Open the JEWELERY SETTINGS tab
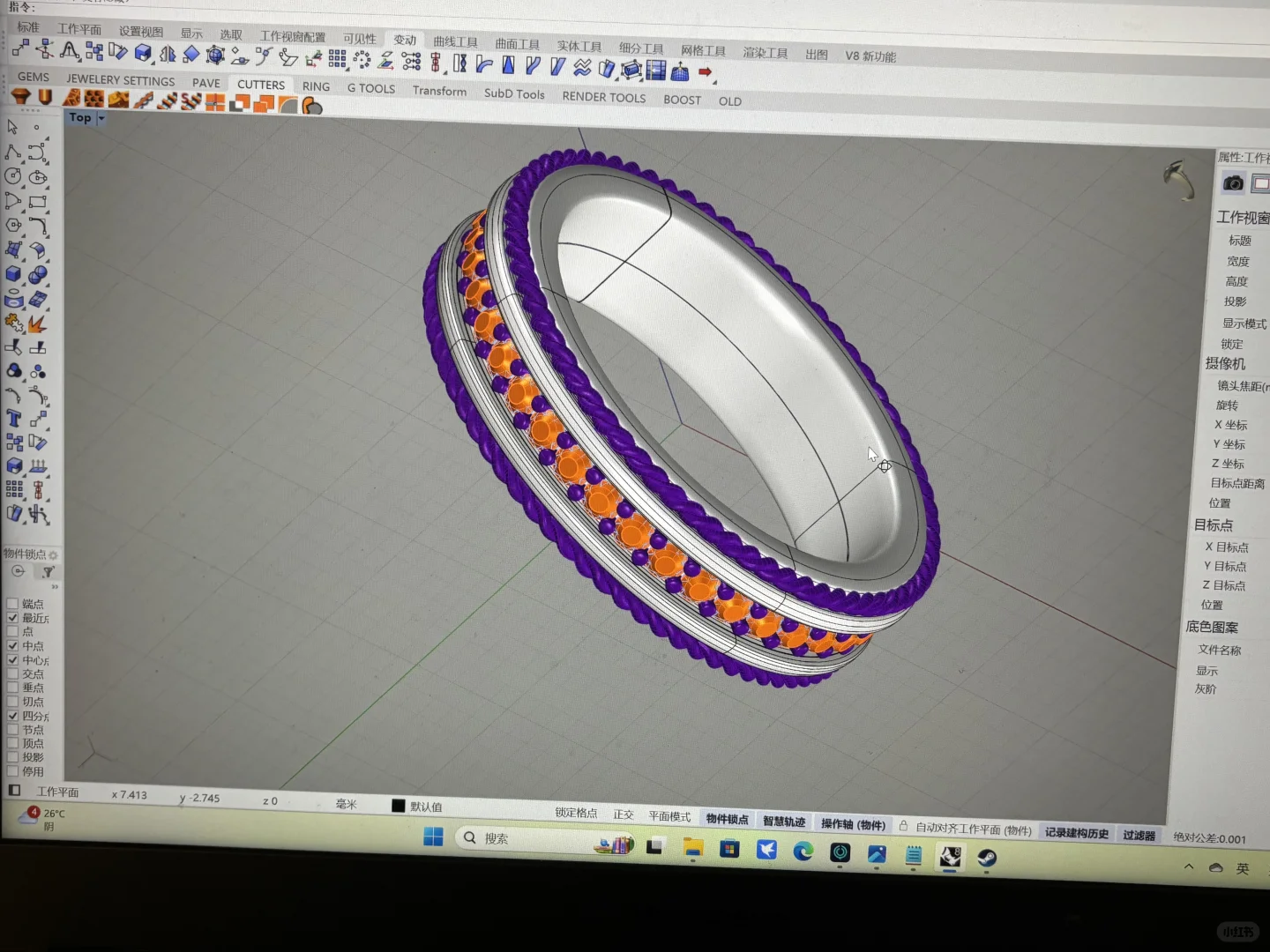 click(121, 80)
